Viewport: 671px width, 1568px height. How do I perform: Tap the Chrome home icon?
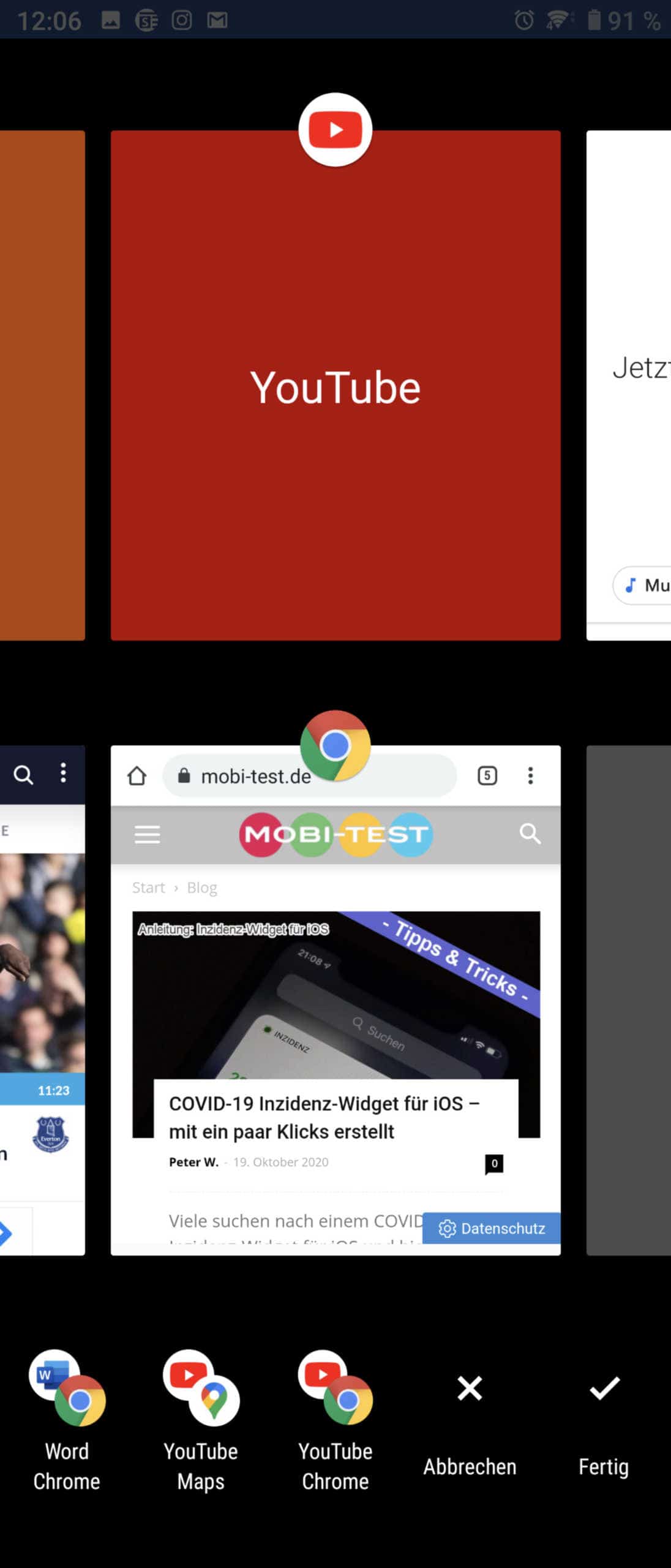[137, 776]
